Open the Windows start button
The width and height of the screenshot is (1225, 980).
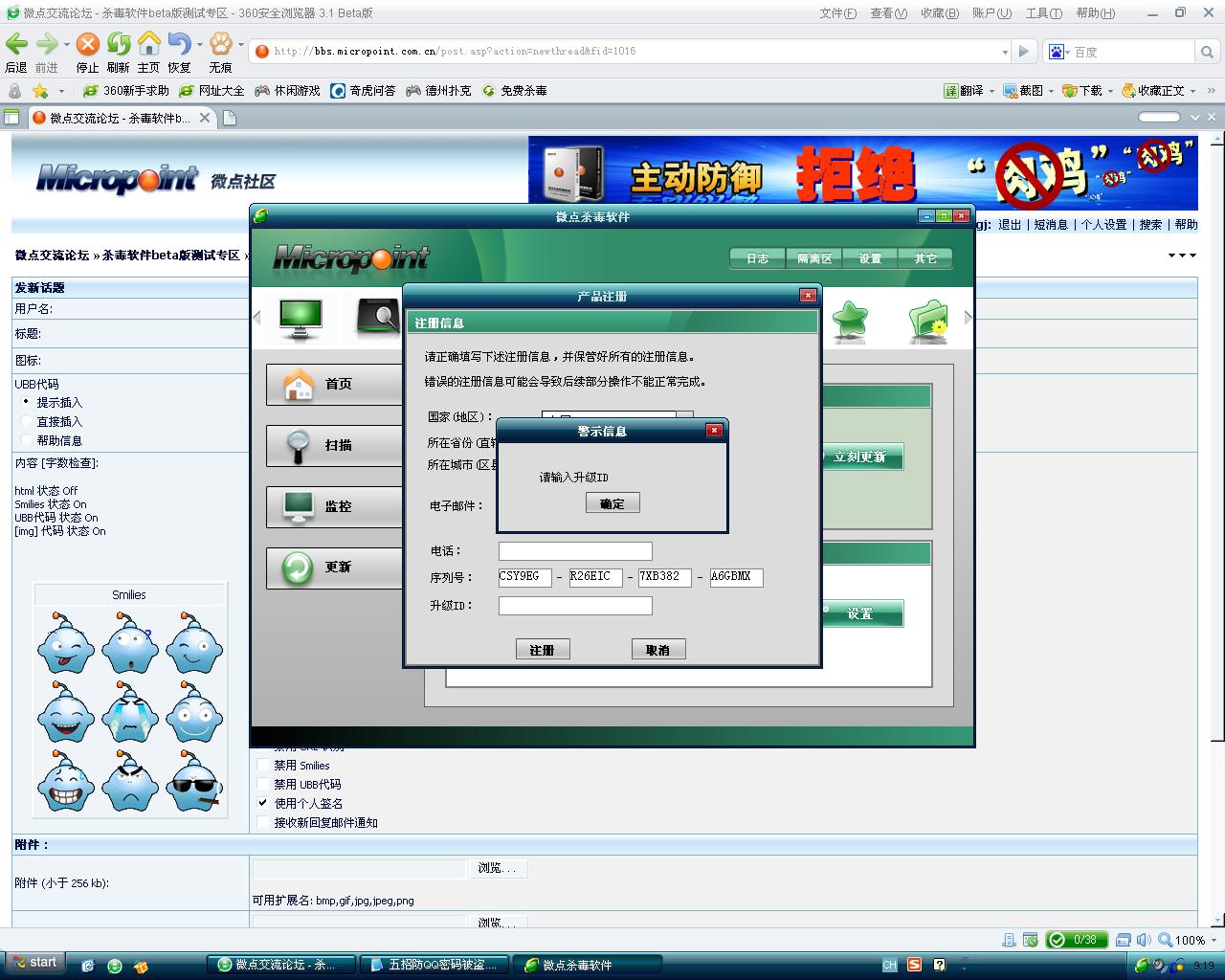[x=34, y=963]
